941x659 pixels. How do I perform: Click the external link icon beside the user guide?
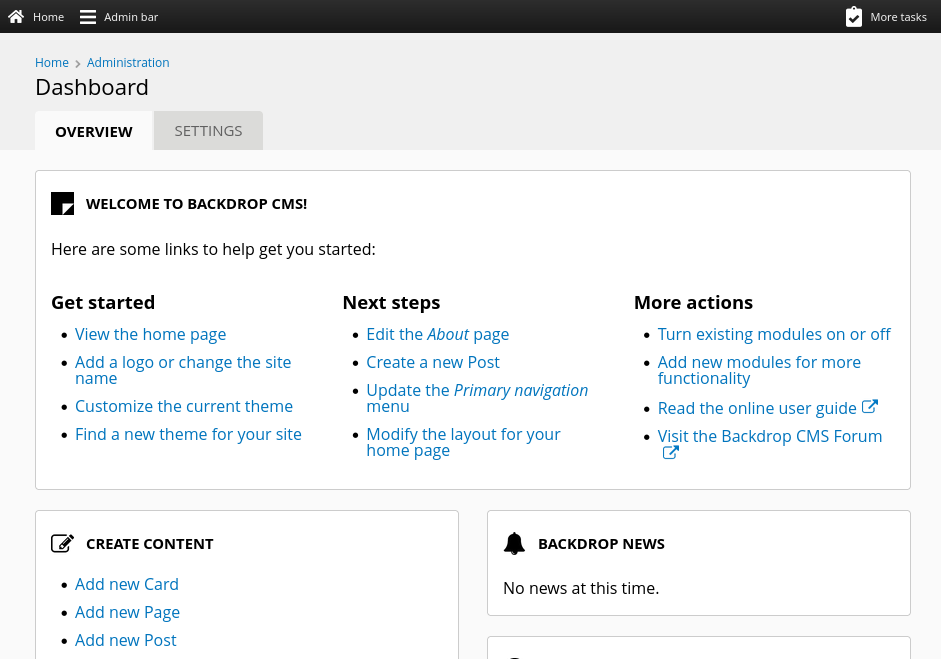tap(869, 406)
